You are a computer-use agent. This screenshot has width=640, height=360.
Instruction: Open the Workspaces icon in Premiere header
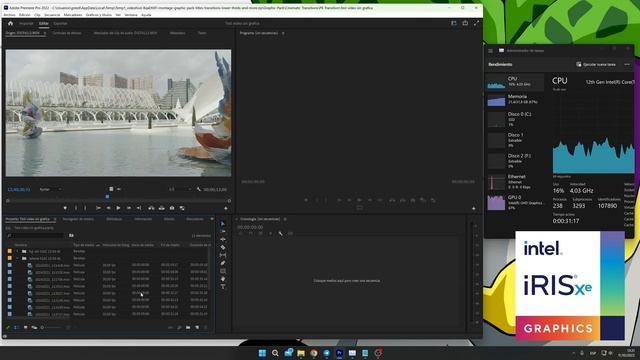453,23
